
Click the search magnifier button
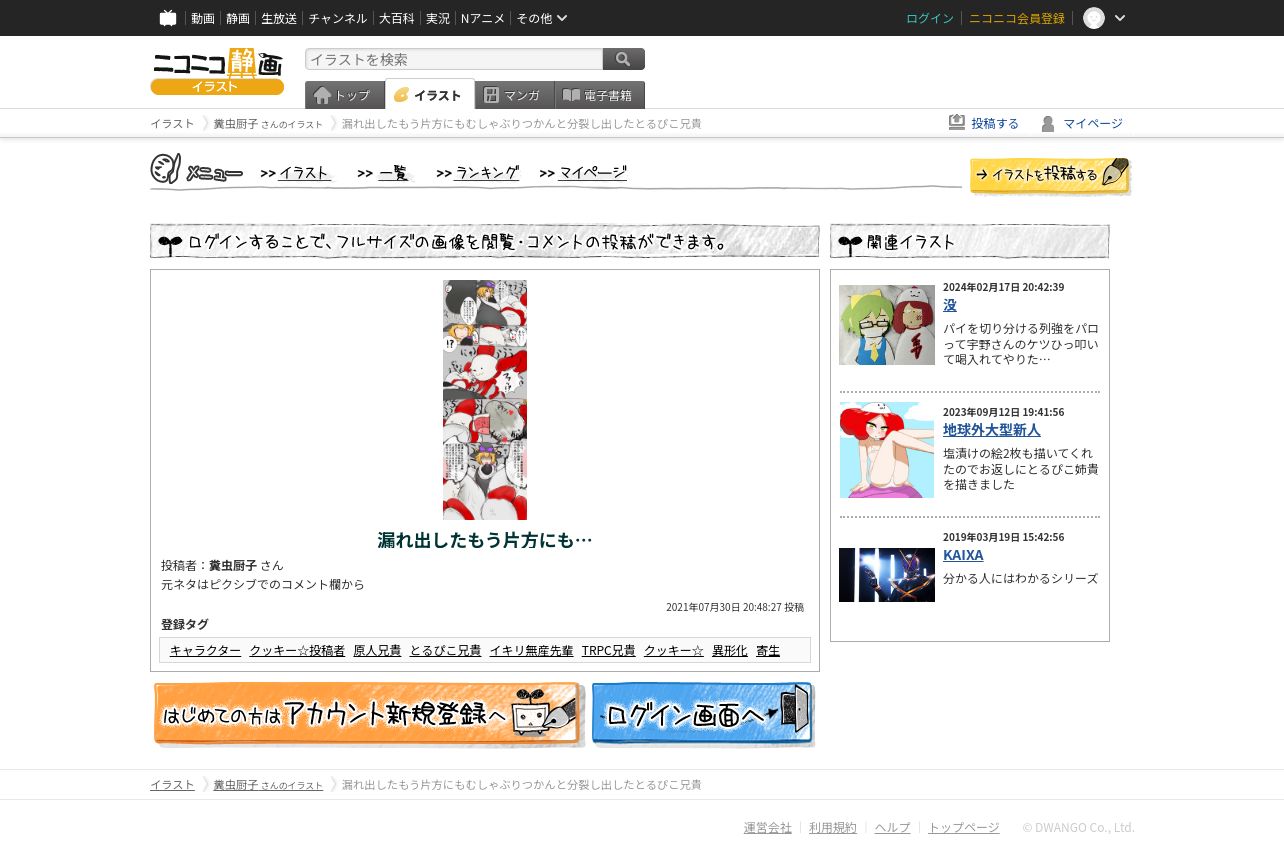click(624, 59)
